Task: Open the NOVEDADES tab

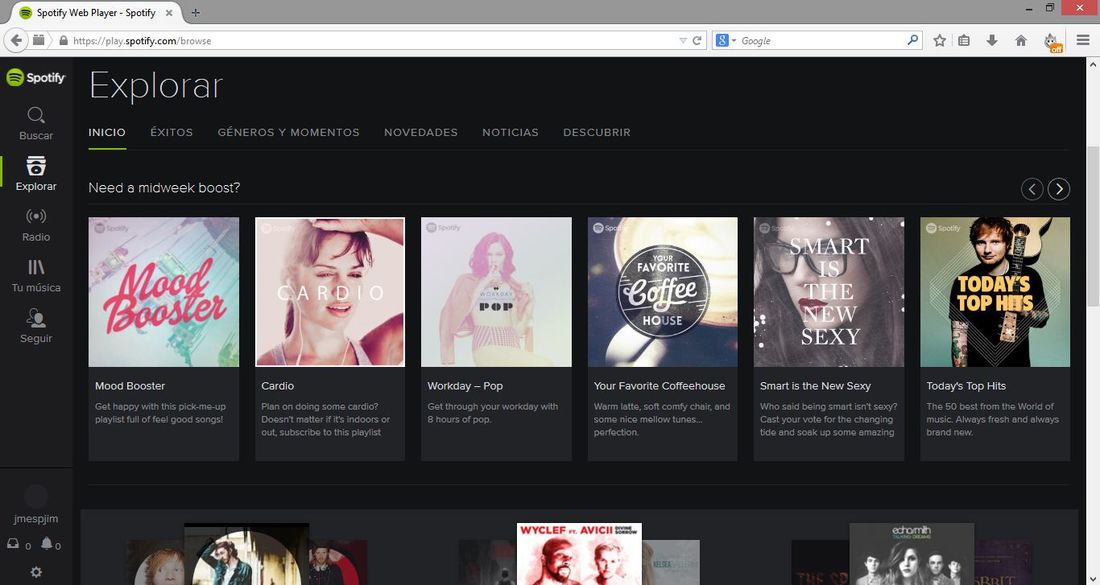Action: [x=420, y=132]
